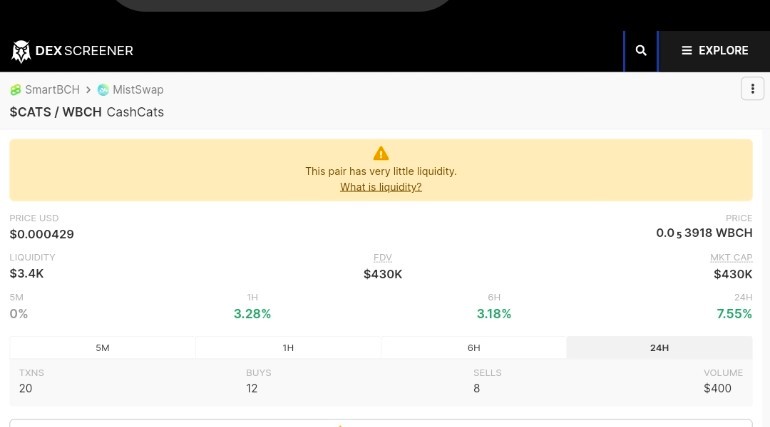
Task: Click the liquidity warning triangle icon
Action: [x=381, y=154]
